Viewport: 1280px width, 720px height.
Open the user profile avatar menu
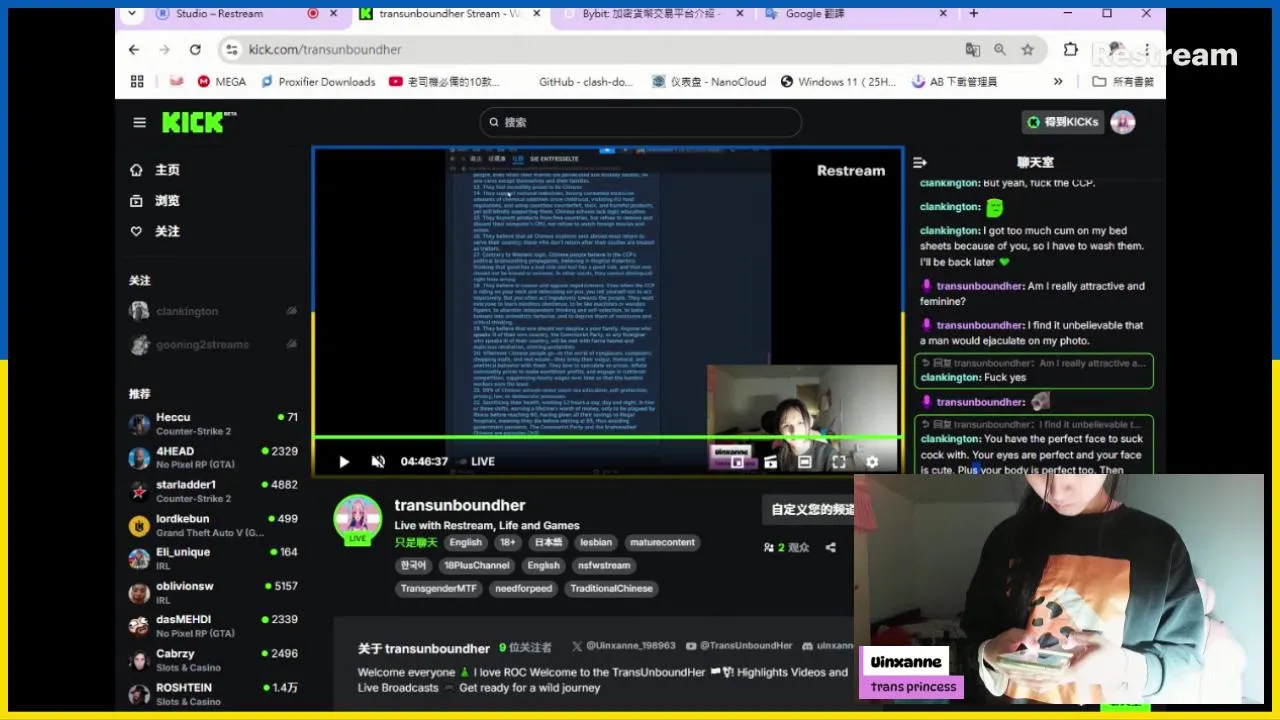(1123, 122)
